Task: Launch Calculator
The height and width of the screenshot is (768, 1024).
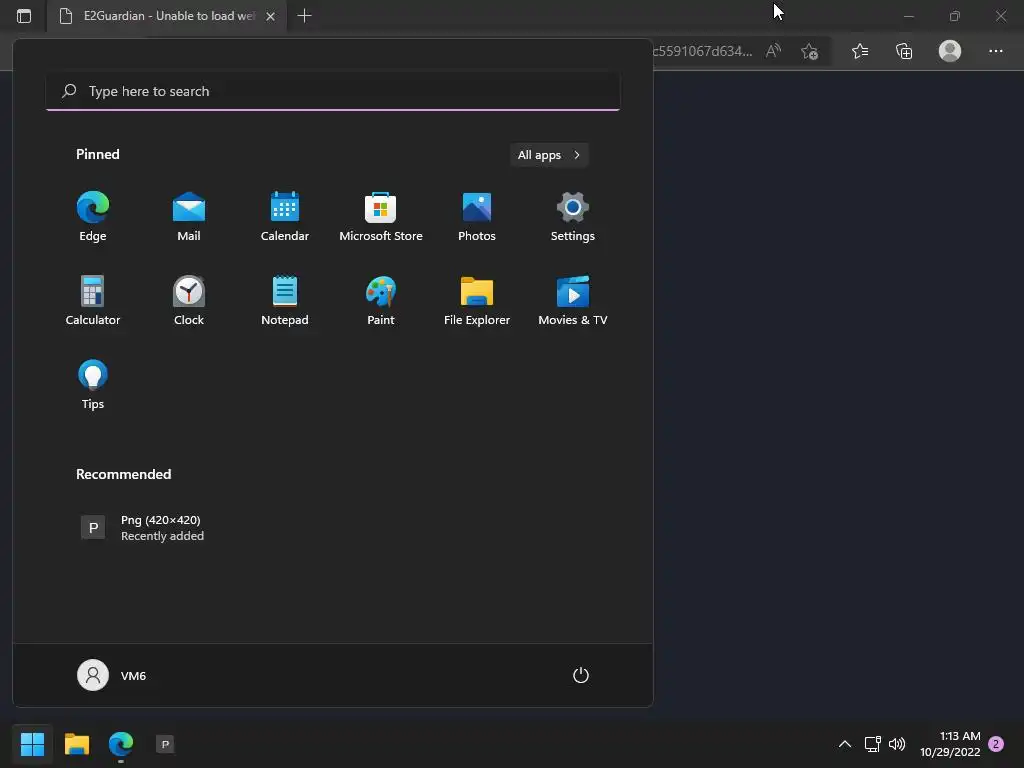Action: coord(93,300)
